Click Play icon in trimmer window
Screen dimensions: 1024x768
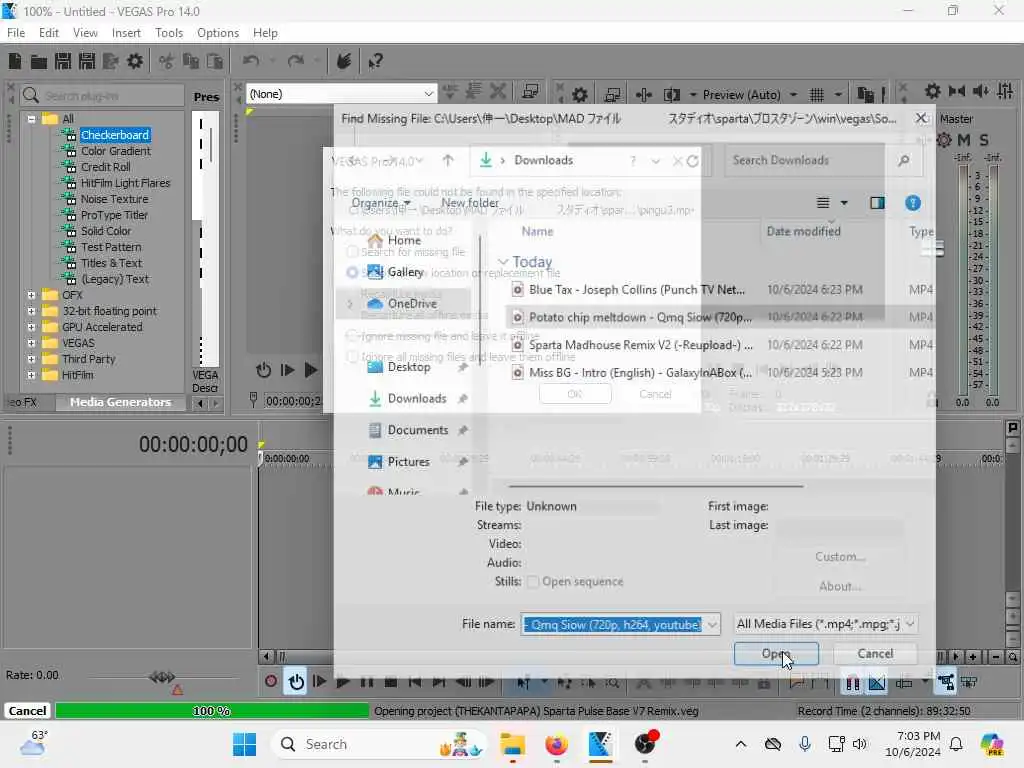311,370
